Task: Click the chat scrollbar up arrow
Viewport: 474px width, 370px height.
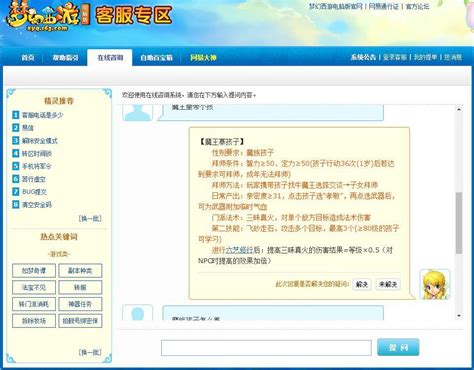Action: (459, 109)
